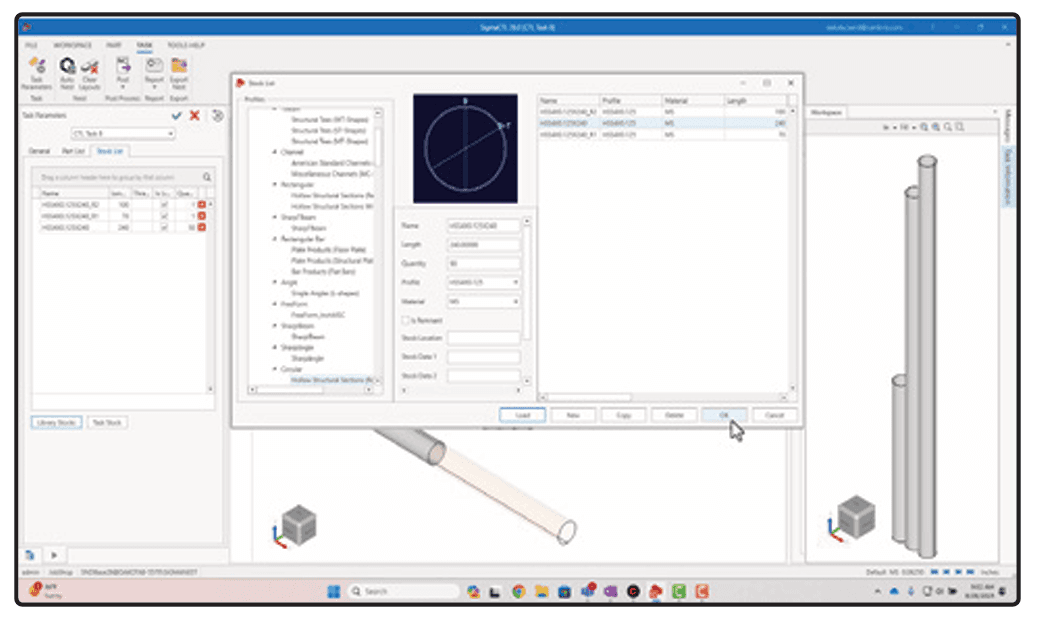Image resolution: width=1038 pixels, height=622 pixels.
Task: Click the circular profile preview image
Action: [465, 148]
